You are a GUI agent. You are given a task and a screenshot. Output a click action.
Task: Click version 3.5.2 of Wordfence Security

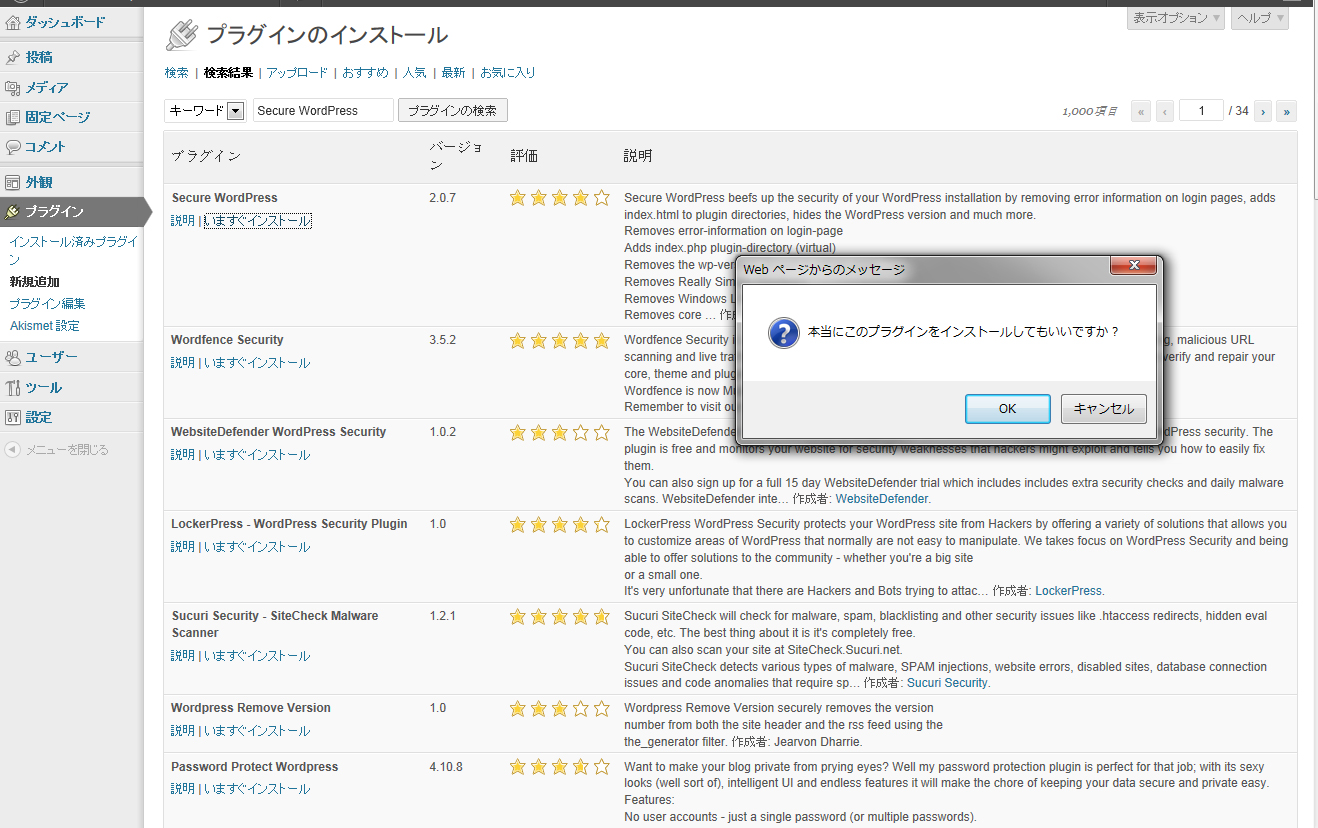tap(443, 340)
